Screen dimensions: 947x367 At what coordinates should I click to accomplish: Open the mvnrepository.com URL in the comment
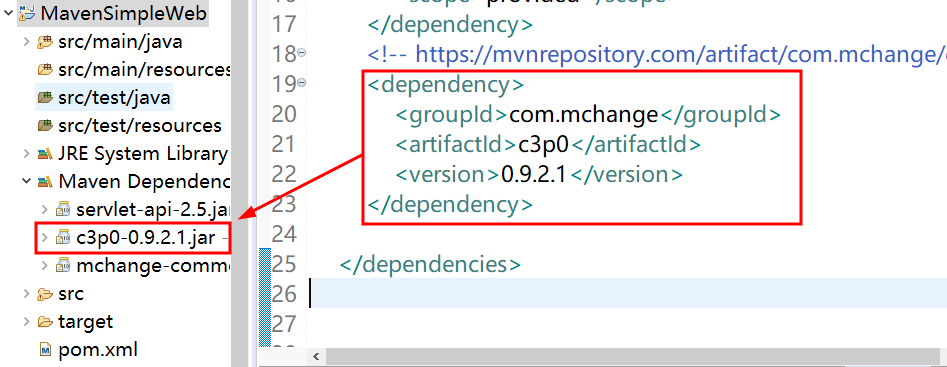[x=681, y=55]
